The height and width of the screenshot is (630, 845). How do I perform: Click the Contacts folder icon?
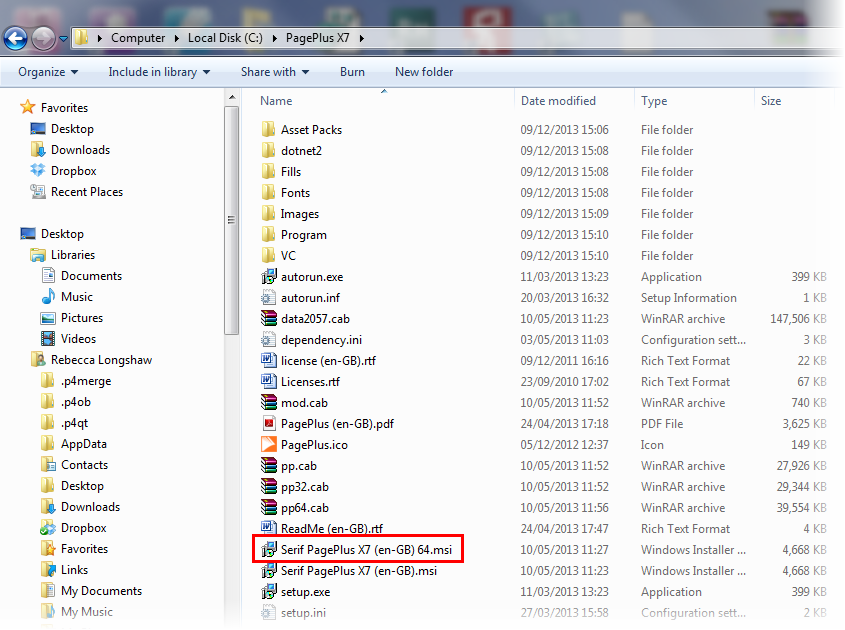(48, 465)
